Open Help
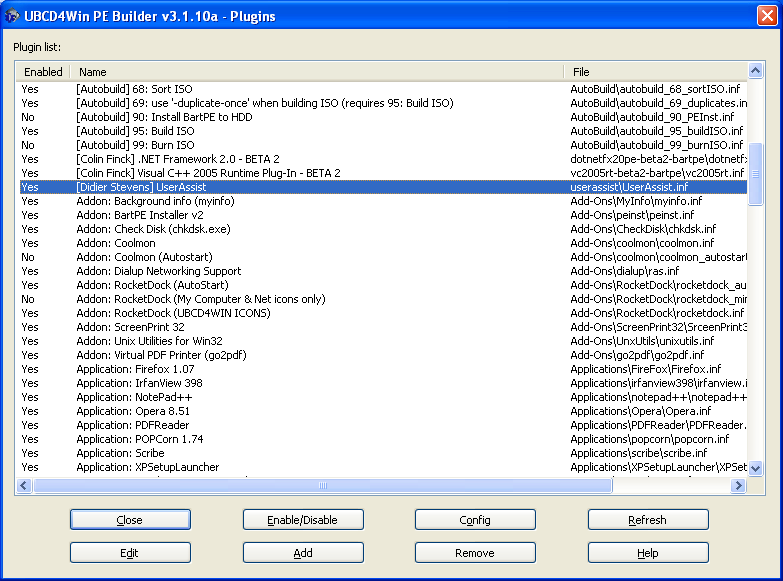The height and width of the screenshot is (581, 783). tap(648, 553)
